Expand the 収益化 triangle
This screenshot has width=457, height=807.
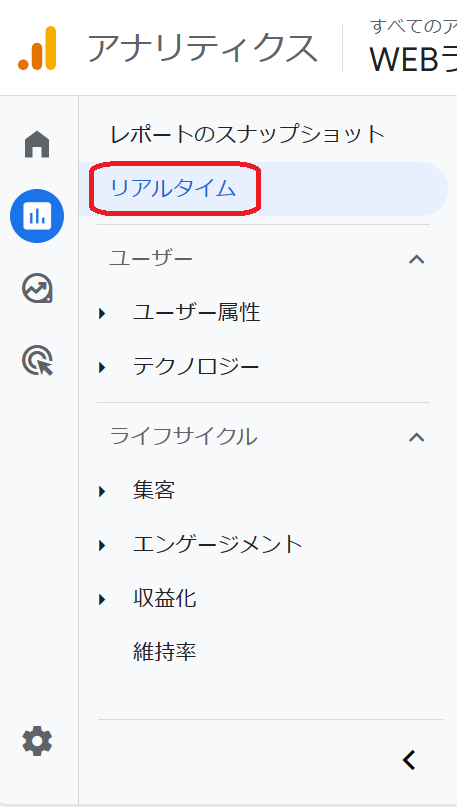click(102, 599)
